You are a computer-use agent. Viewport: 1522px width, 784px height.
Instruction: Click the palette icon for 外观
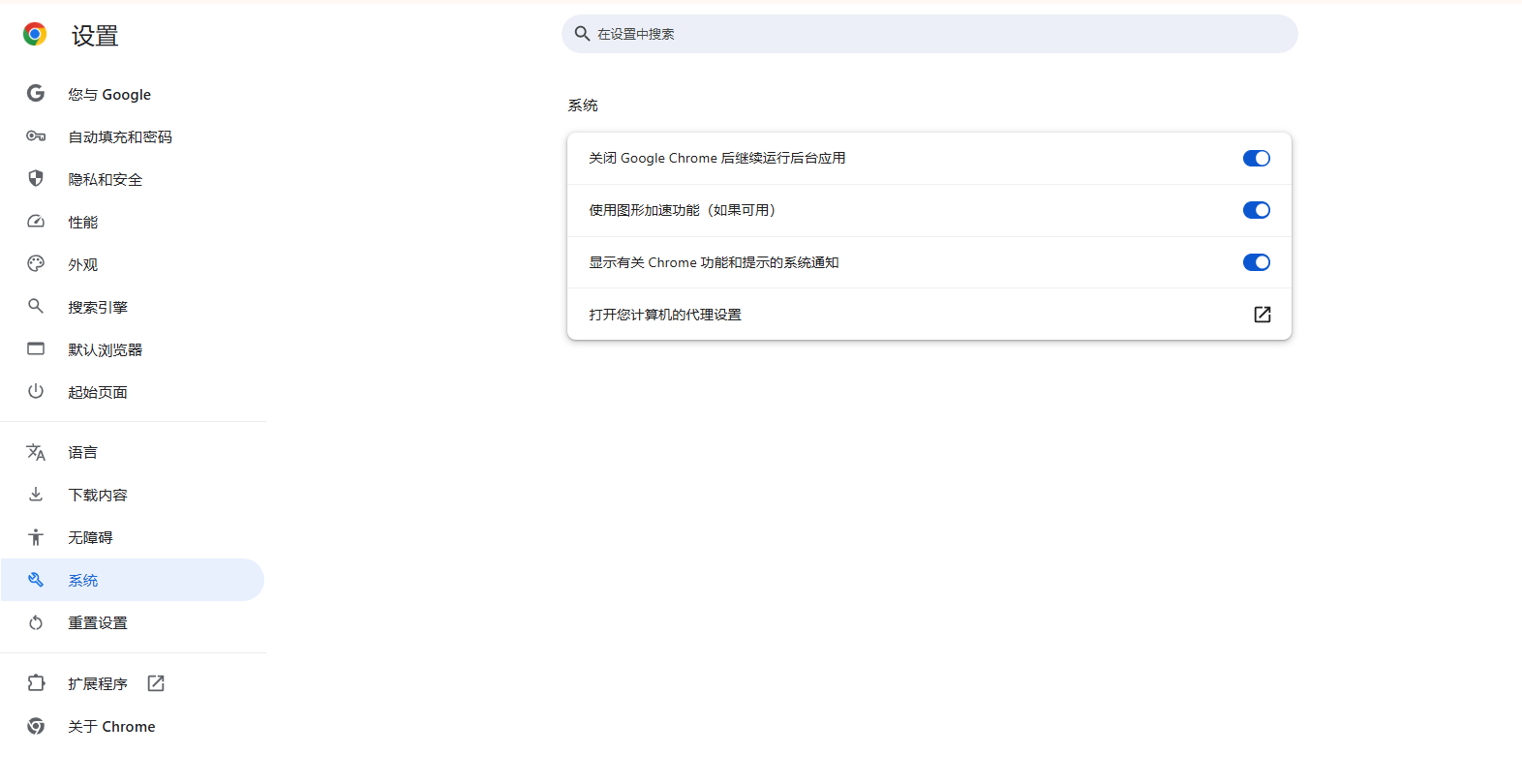[x=36, y=264]
